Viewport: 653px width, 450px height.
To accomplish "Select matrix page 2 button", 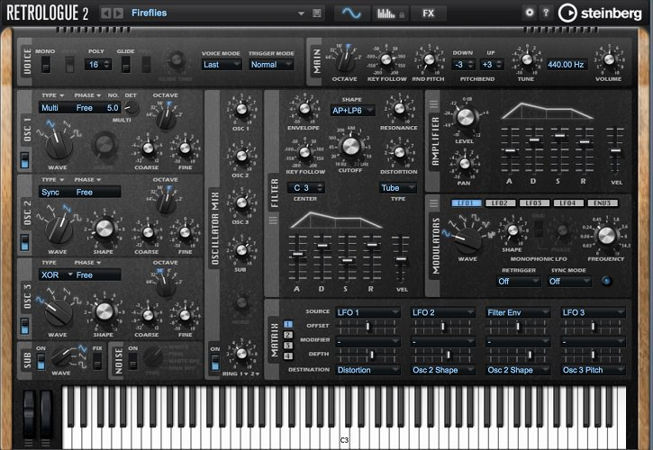I will (289, 335).
